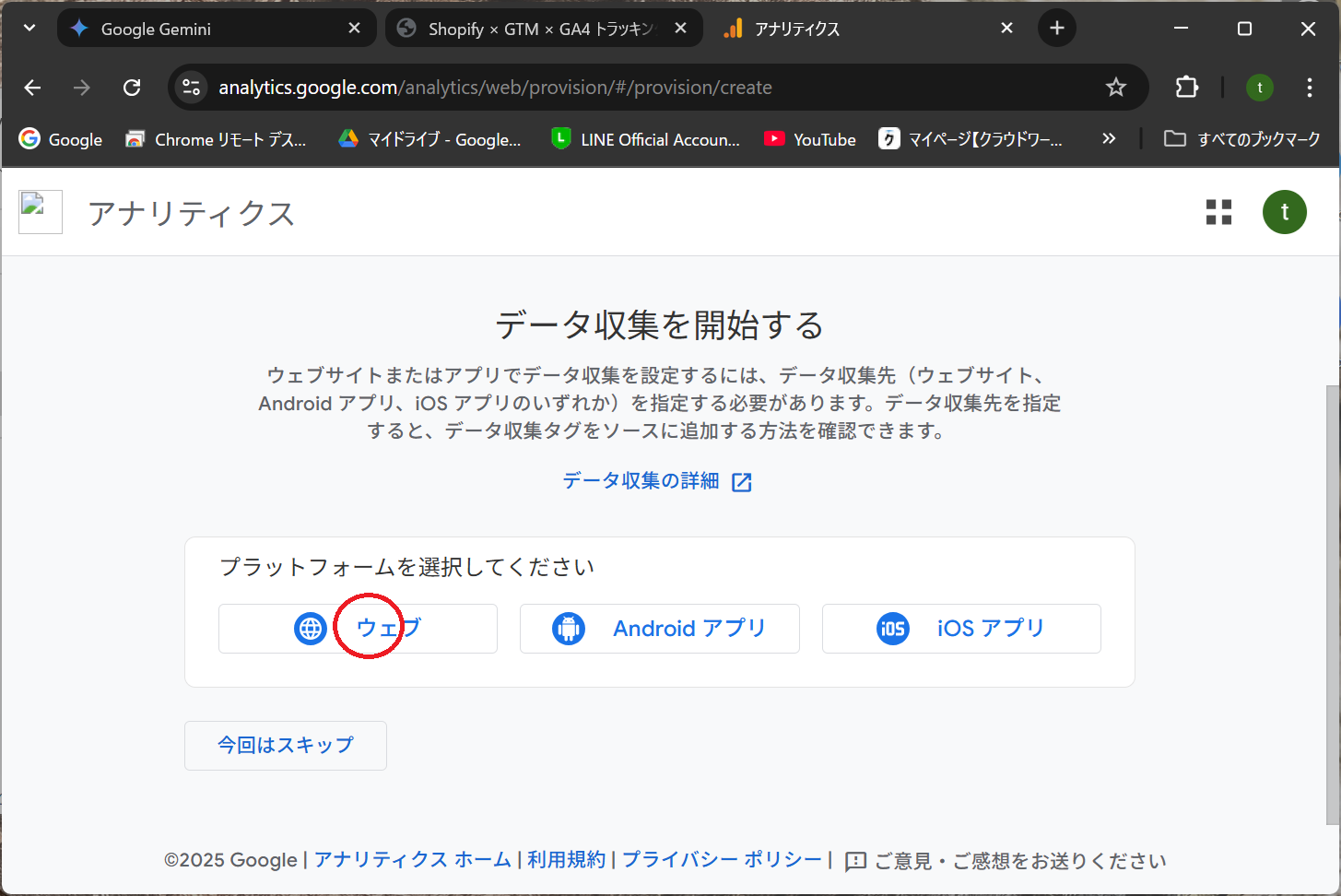Open アナリティクス ホーム footer link
The width and height of the screenshot is (1341, 896).
click(412, 859)
